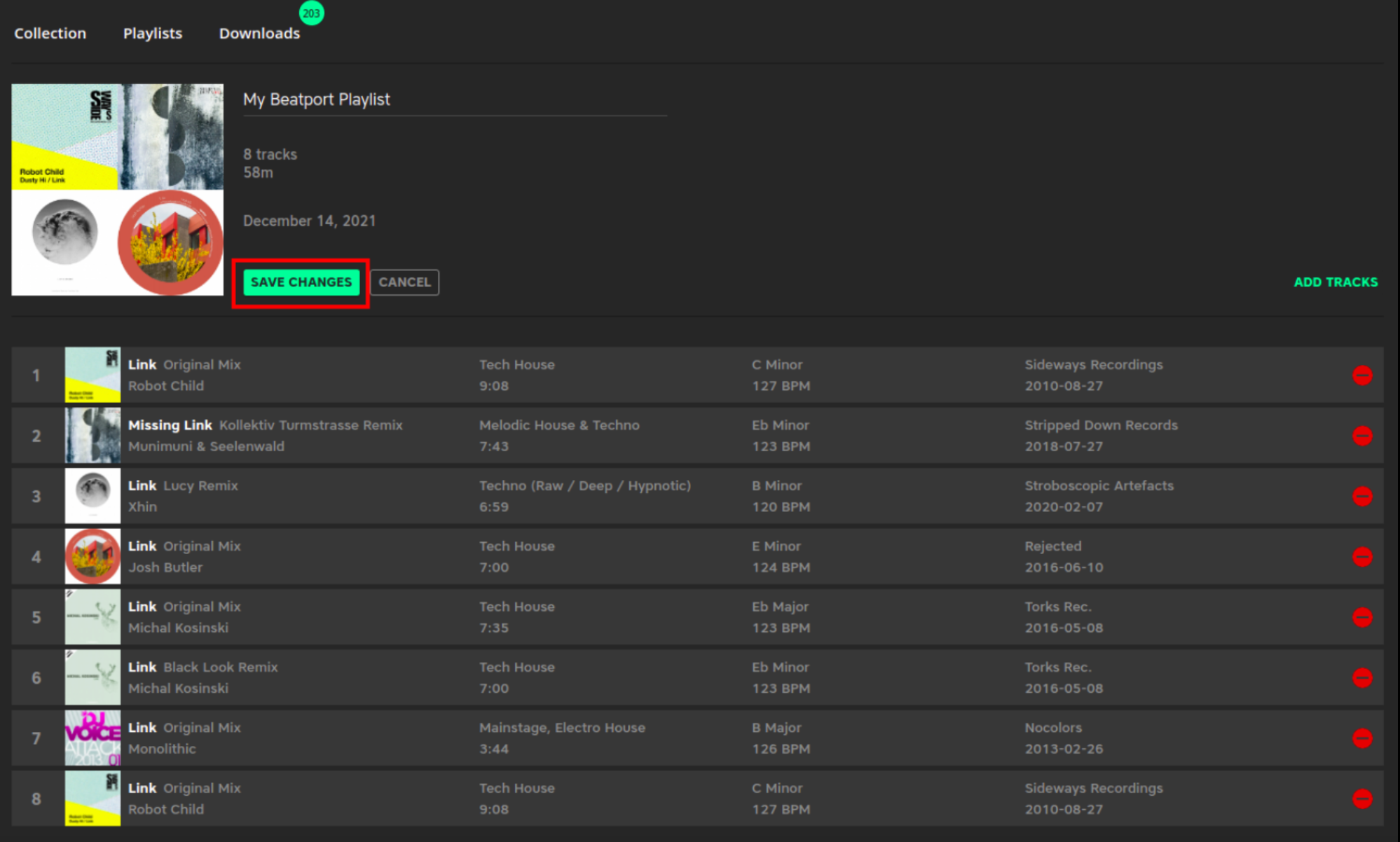This screenshot has width=1400, height=842.
Task: Open the Collection tab
Action: (x=50, y=33)
